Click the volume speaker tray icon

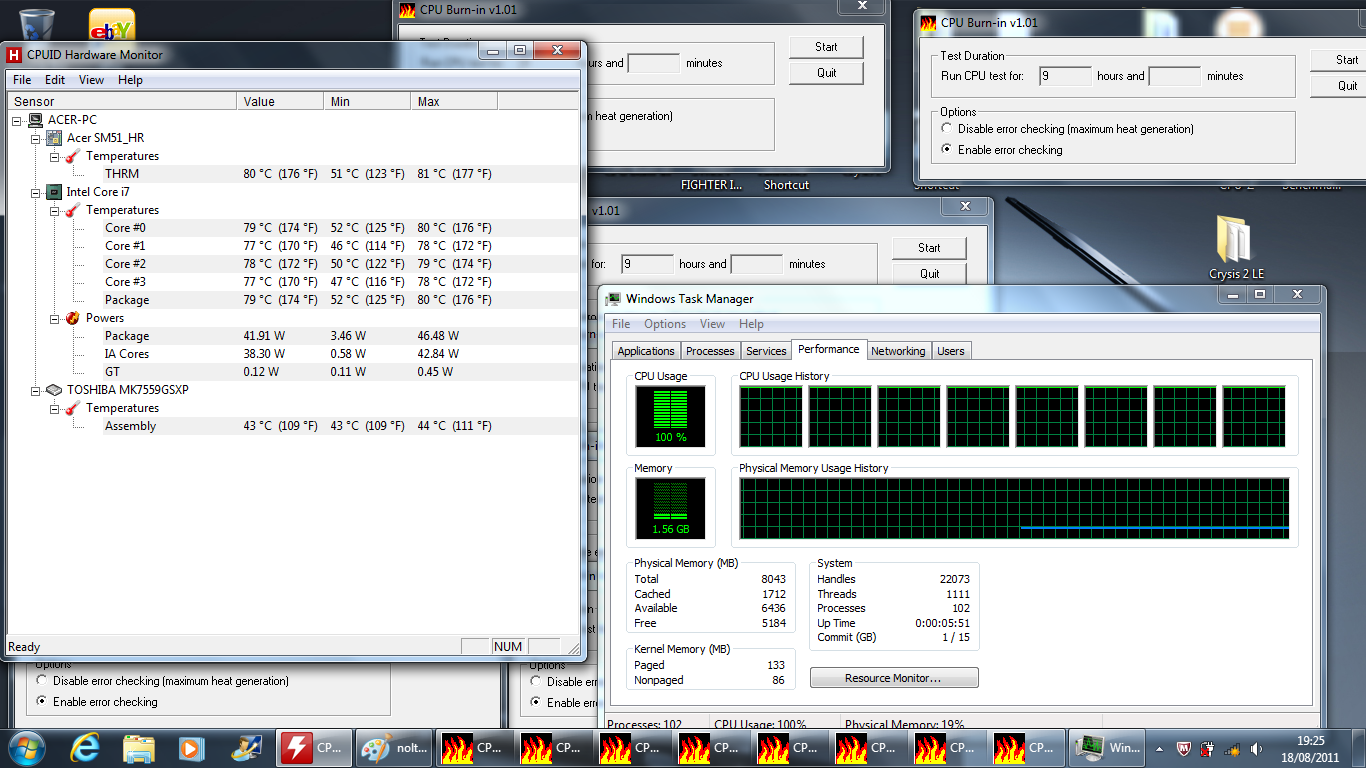click(x=1257, y=748)
